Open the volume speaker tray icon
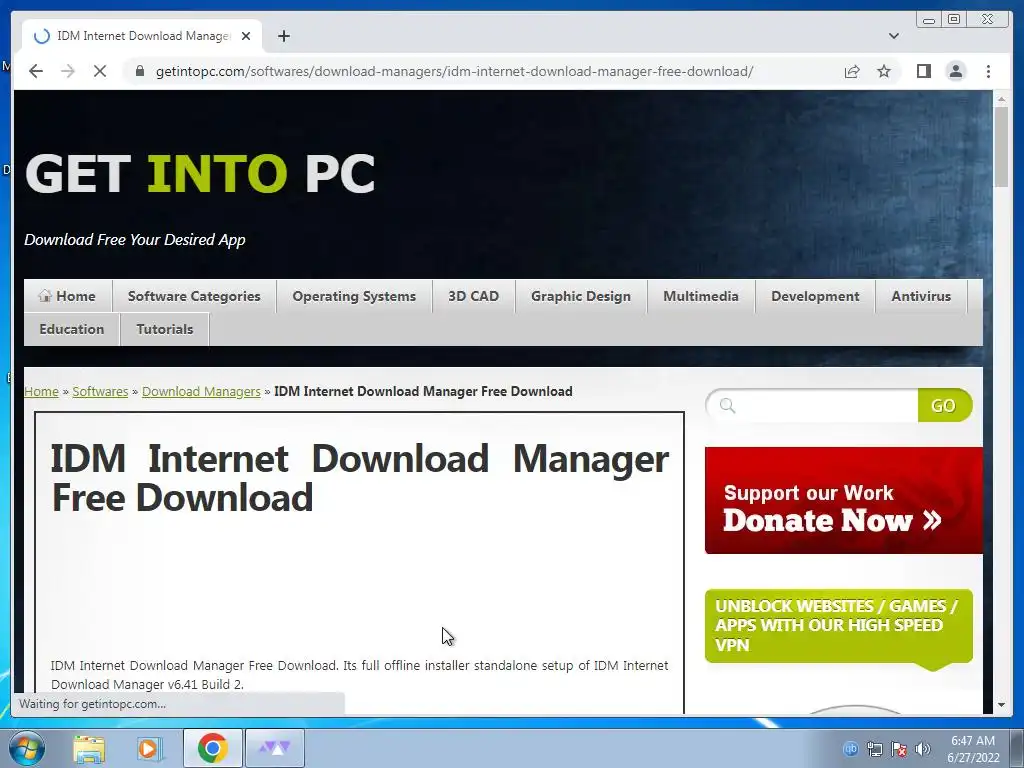 (x=923, y=749)
